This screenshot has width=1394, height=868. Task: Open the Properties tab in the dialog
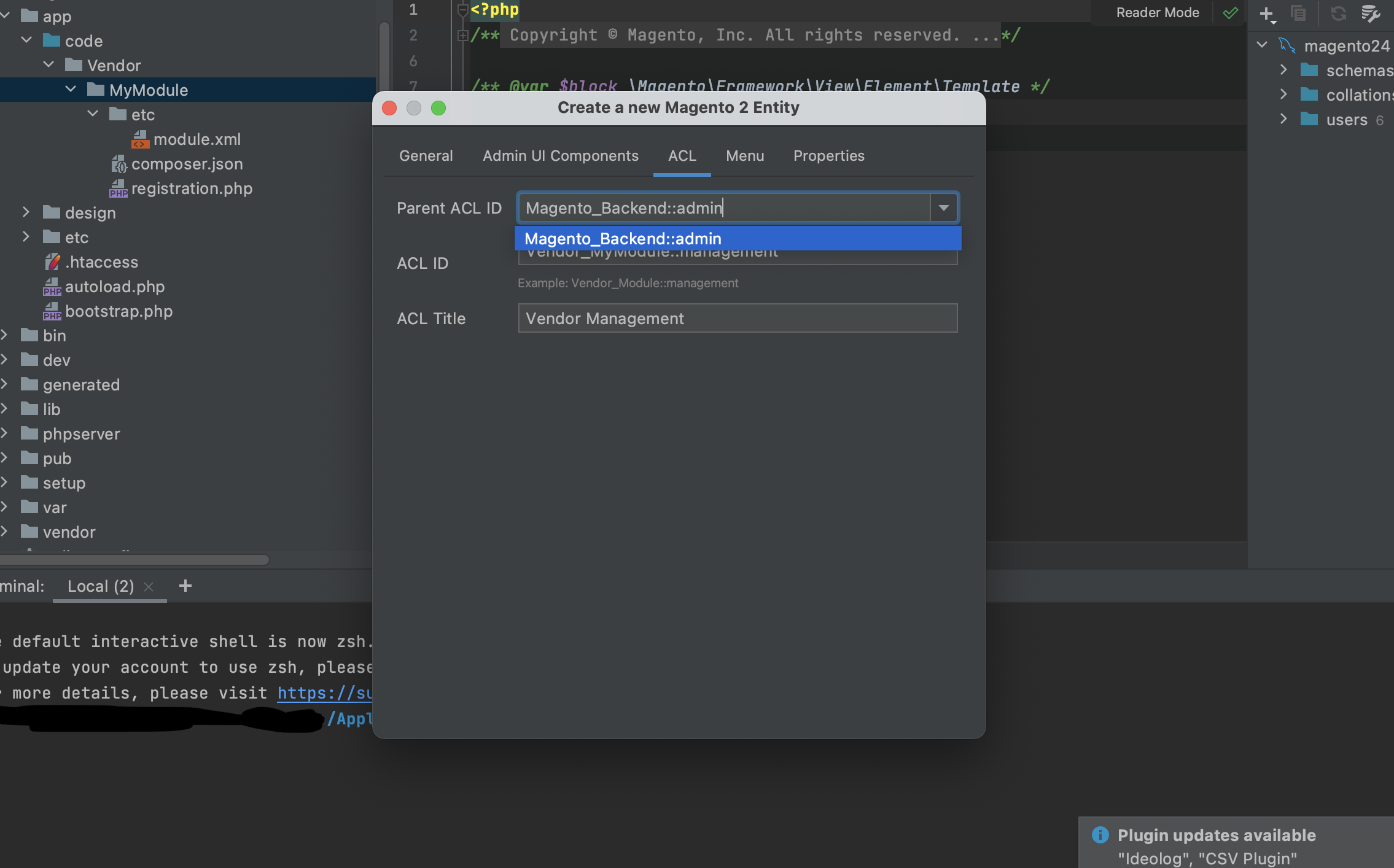(828, 156)
